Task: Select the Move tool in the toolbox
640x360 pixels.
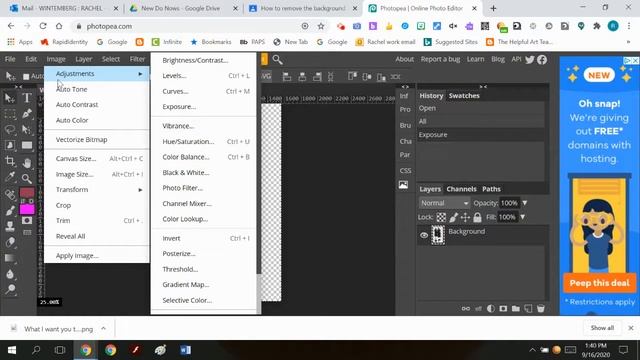Action: point(10,98)
